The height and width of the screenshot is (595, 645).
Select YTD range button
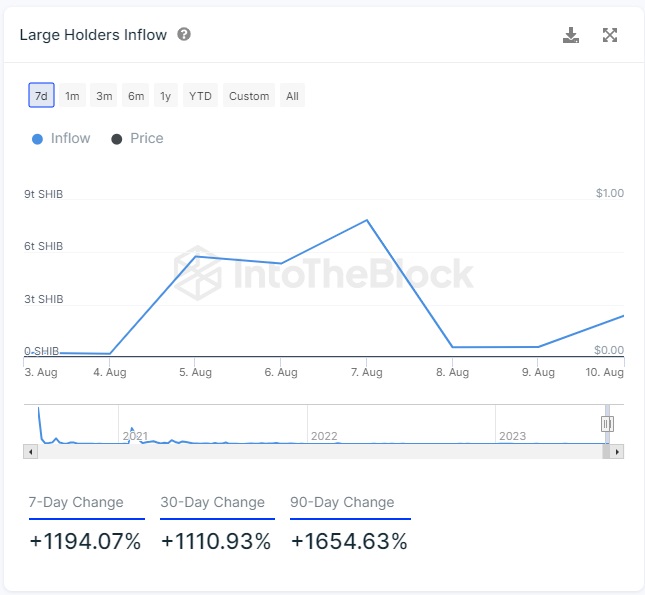[200, 95]
